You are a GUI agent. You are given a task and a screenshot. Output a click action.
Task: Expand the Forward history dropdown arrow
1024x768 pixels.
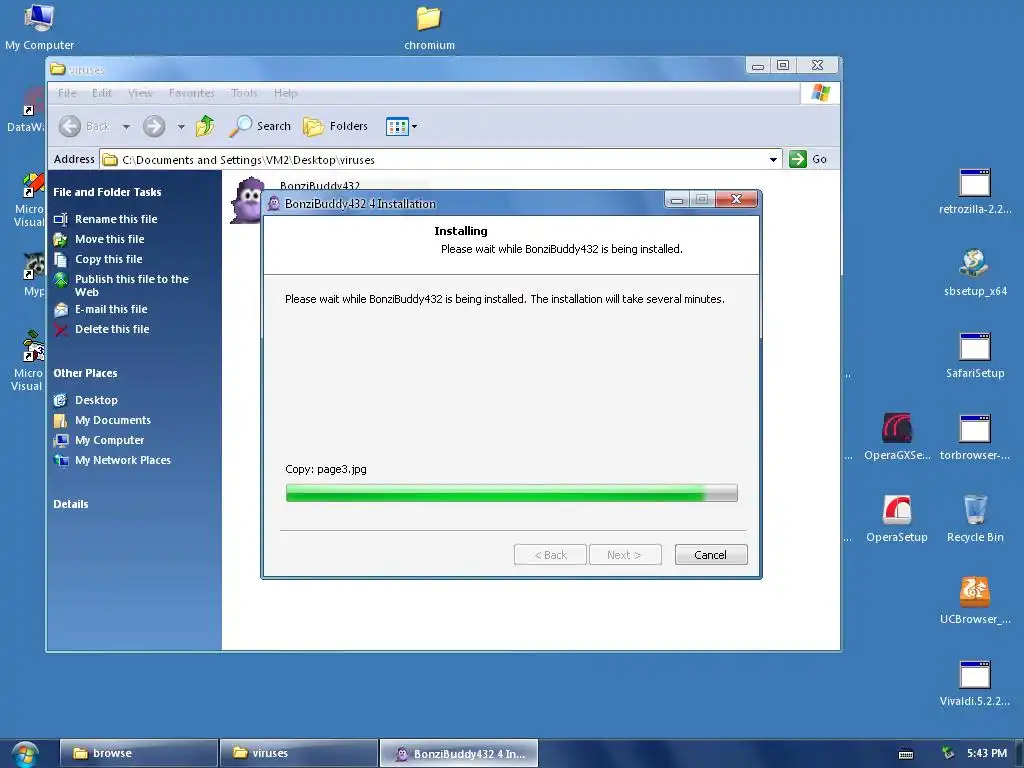[x=181, y=126]
